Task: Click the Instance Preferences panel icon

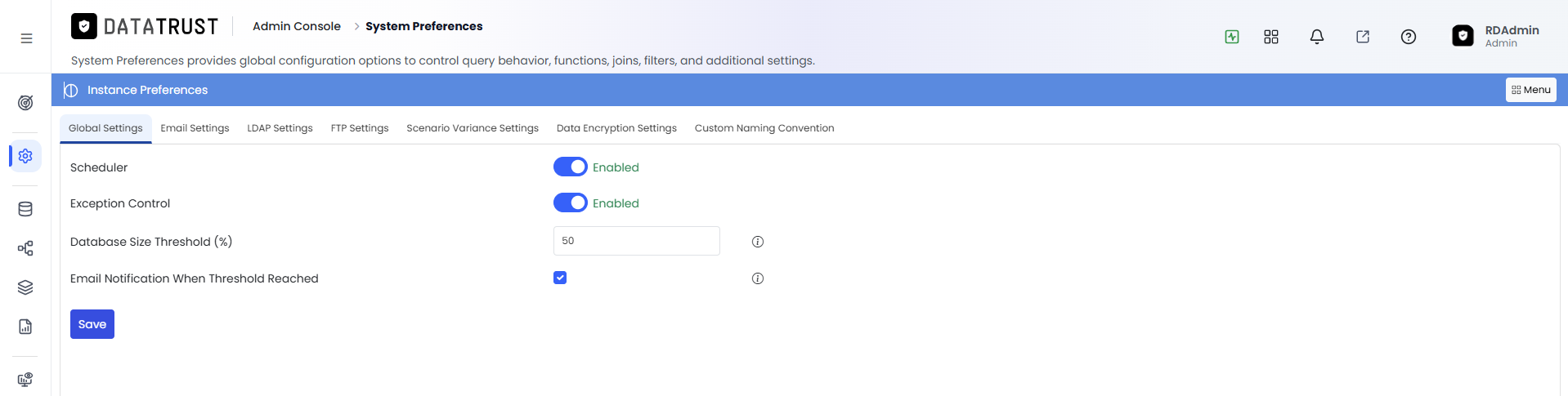Action: 71,90
